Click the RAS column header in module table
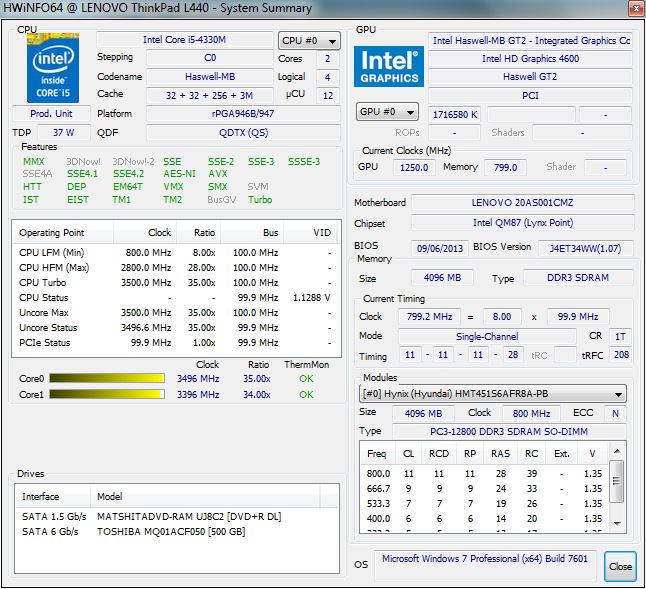 pyautogui.click(x=501, y=453)
